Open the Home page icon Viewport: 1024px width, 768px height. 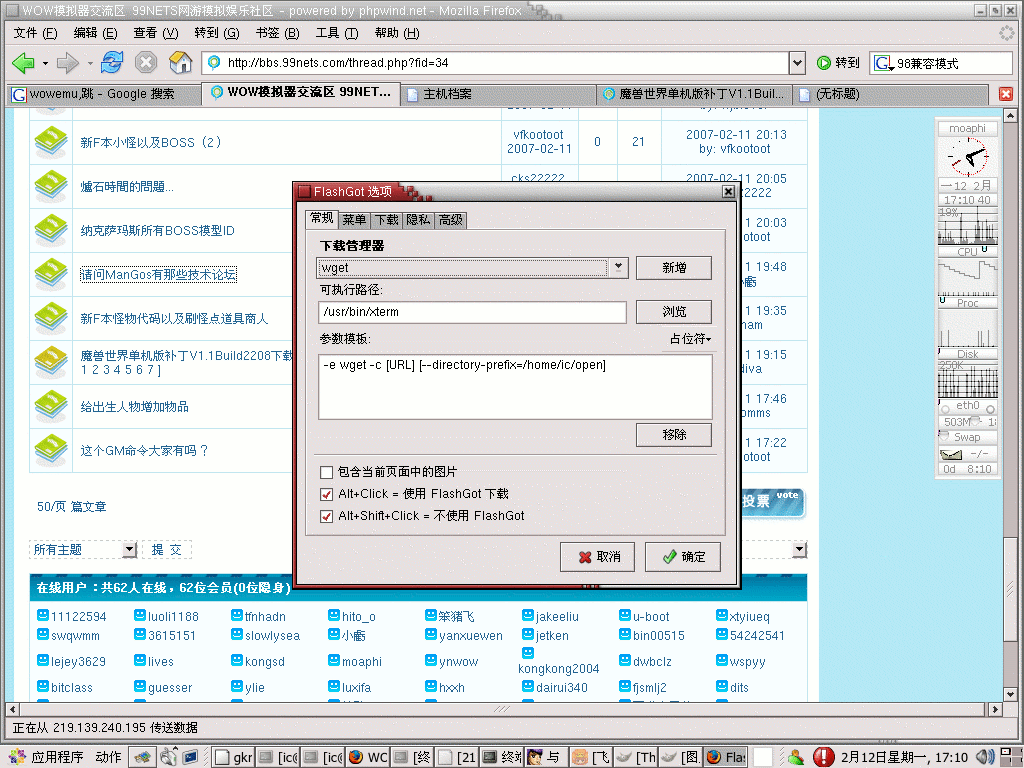click(x=180, y=63)
